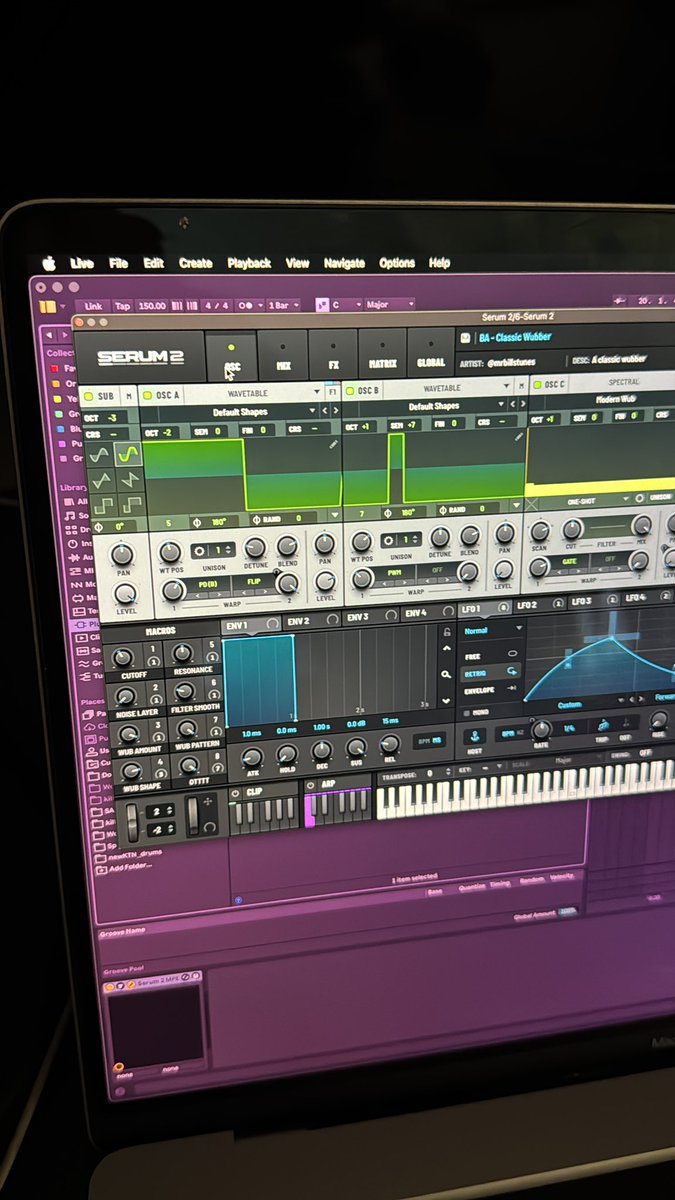675x1200 pixels.
Task: Click the OSC A FLIP warp button
Action: tap(255, 580)
